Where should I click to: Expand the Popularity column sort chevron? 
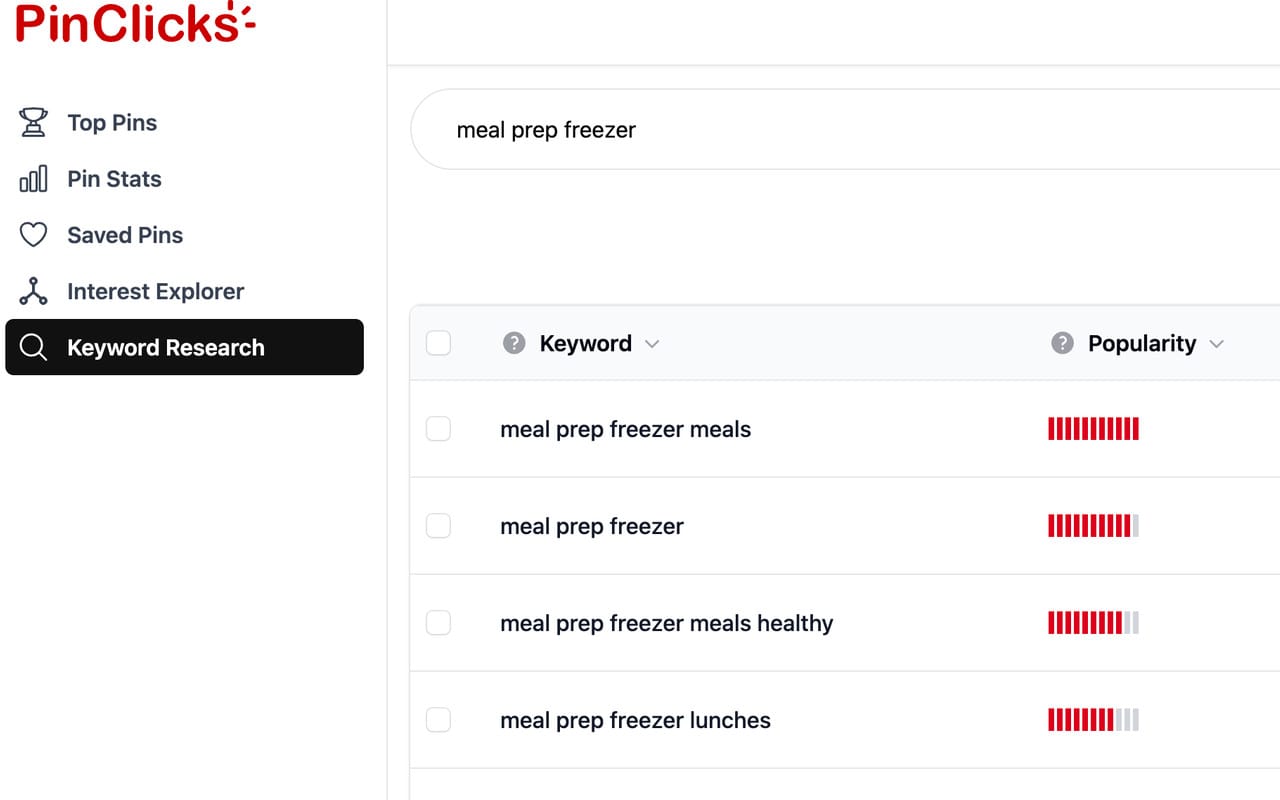pos(1216,344)
